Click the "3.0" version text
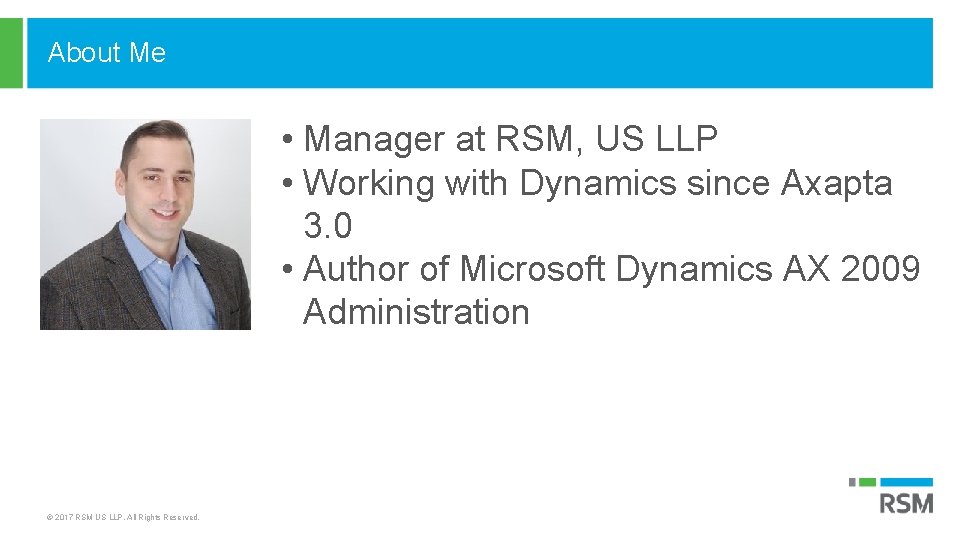960x540 pixels. [x=328, y=227]
